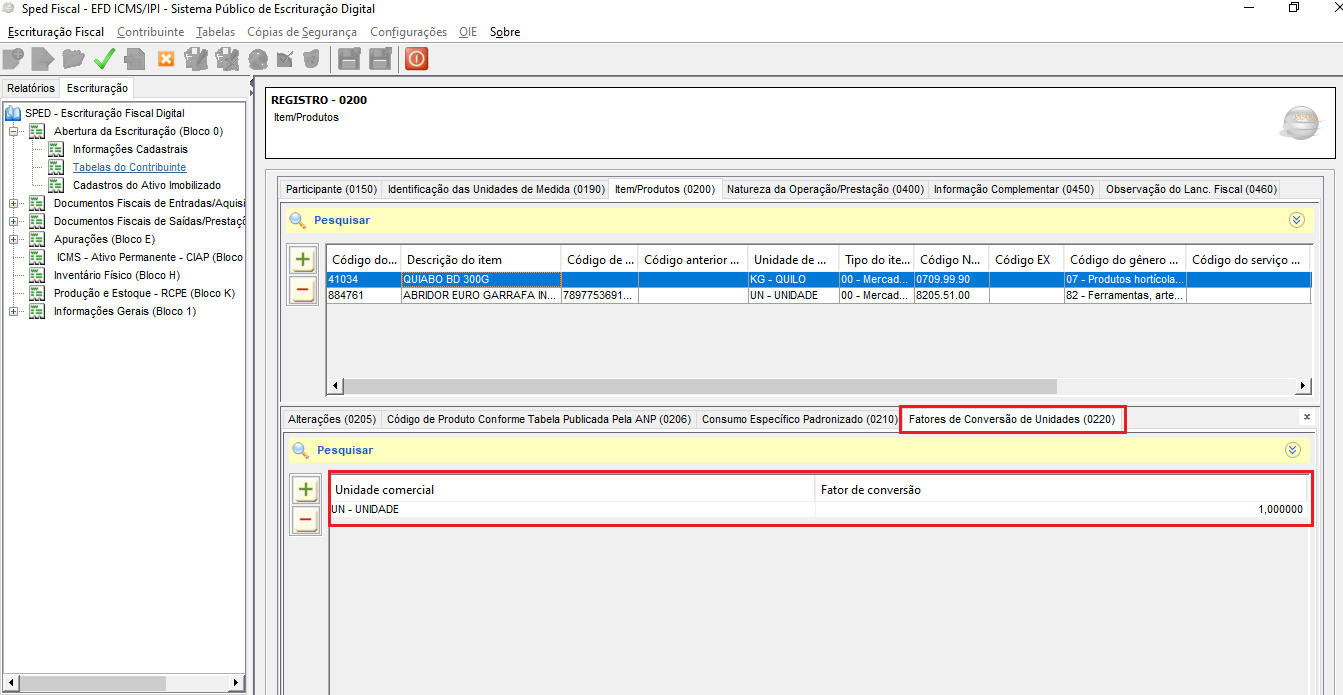Select the ABRIDOR EURO GARRAFA item row
This screenshot has height=695, width=1343.
[x=480, y=296]
